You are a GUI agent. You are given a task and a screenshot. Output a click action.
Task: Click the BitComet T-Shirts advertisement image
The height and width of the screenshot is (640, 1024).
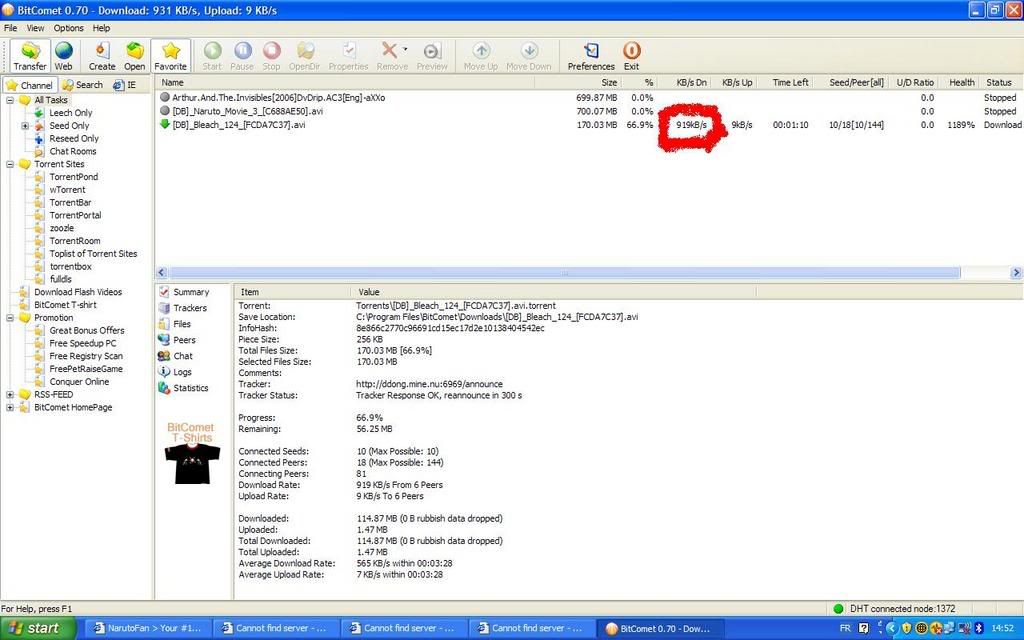click(191, 453)
